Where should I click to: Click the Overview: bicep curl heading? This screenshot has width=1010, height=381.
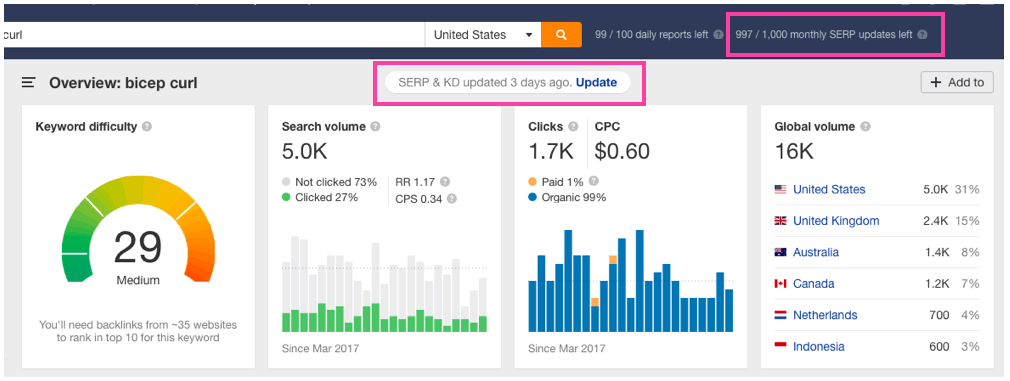[x=123, y=83]
